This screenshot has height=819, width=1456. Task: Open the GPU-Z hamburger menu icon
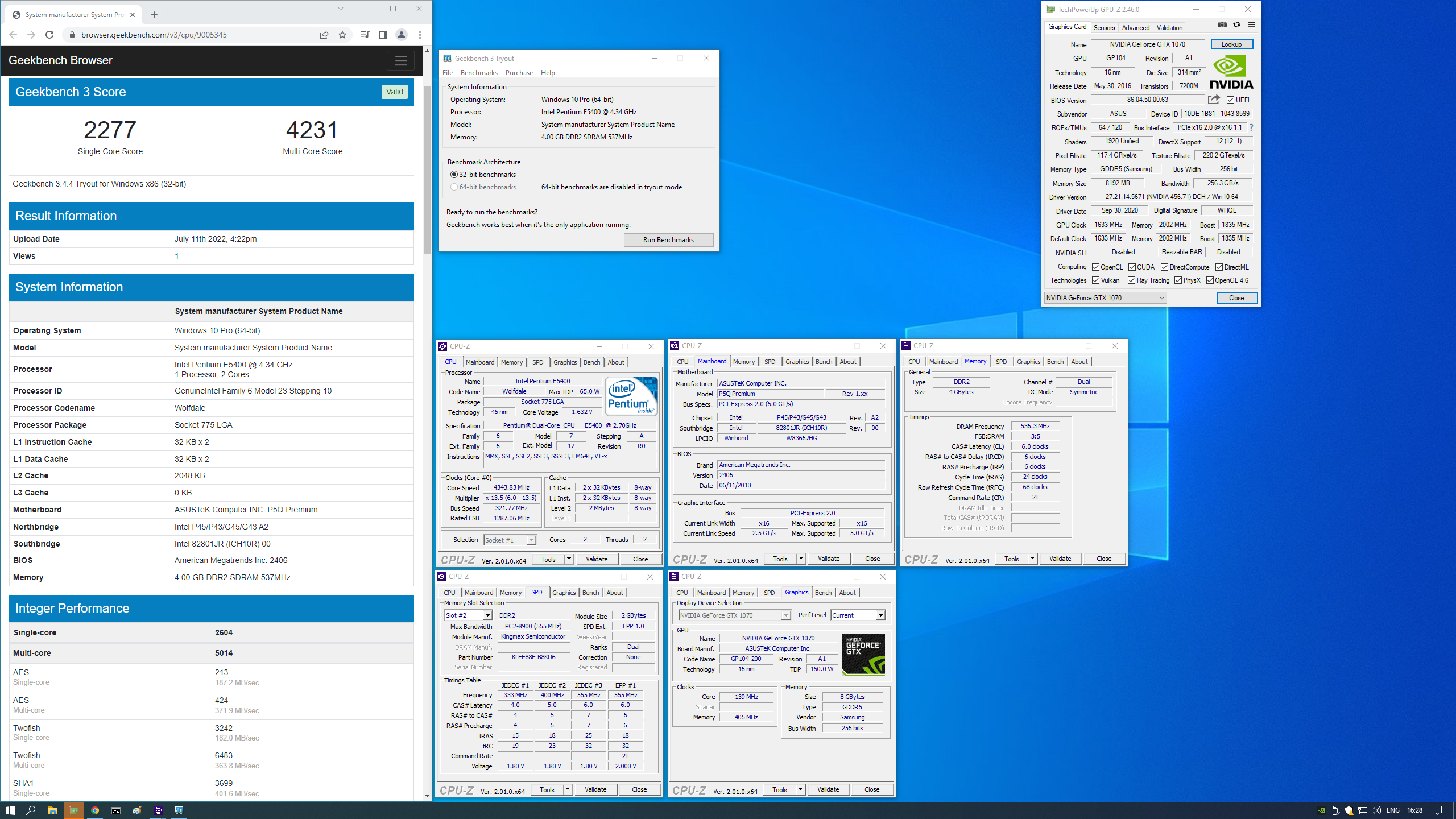[1251, 25]
